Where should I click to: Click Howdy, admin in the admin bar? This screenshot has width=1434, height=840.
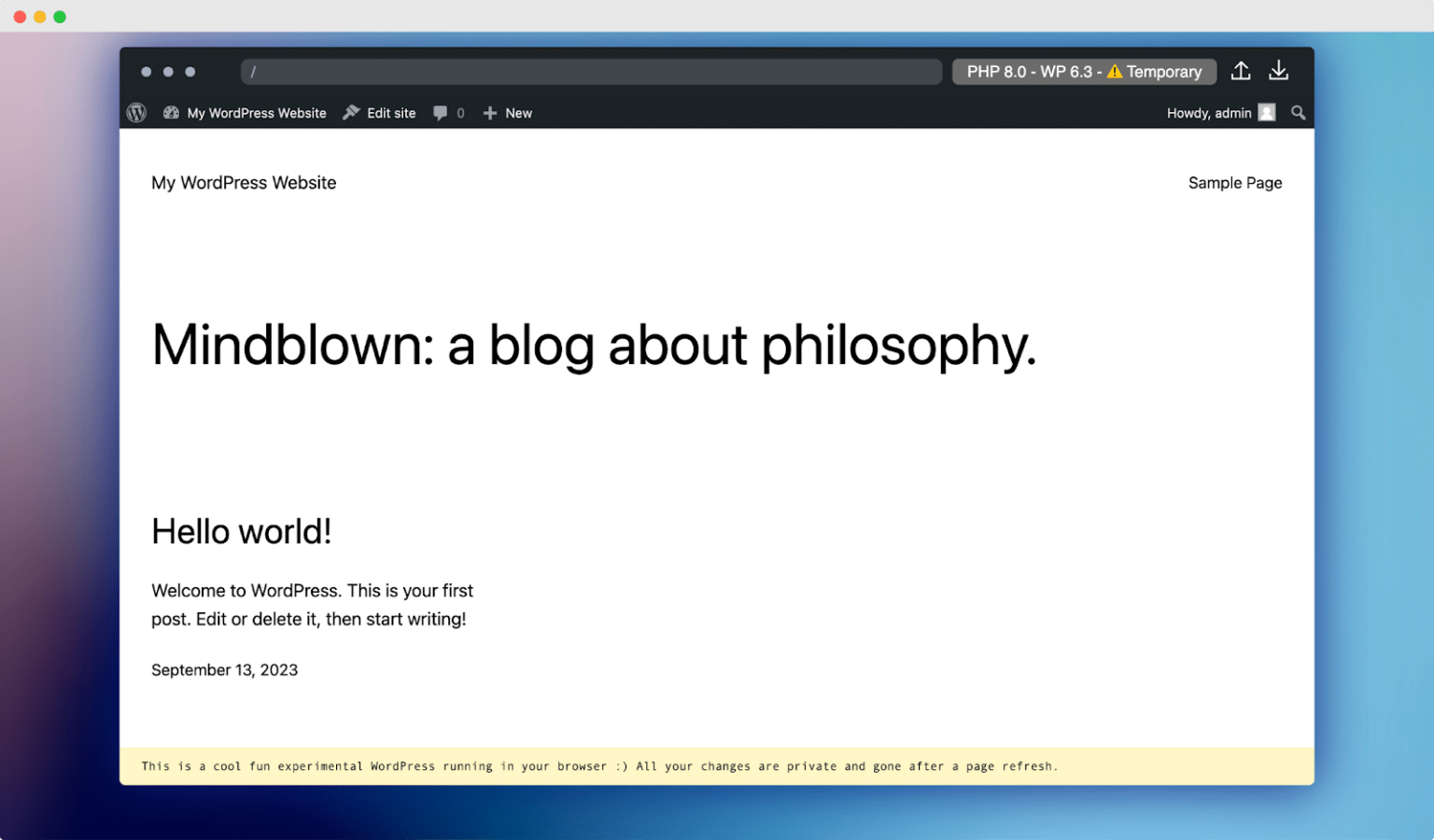coord(1209,112)
